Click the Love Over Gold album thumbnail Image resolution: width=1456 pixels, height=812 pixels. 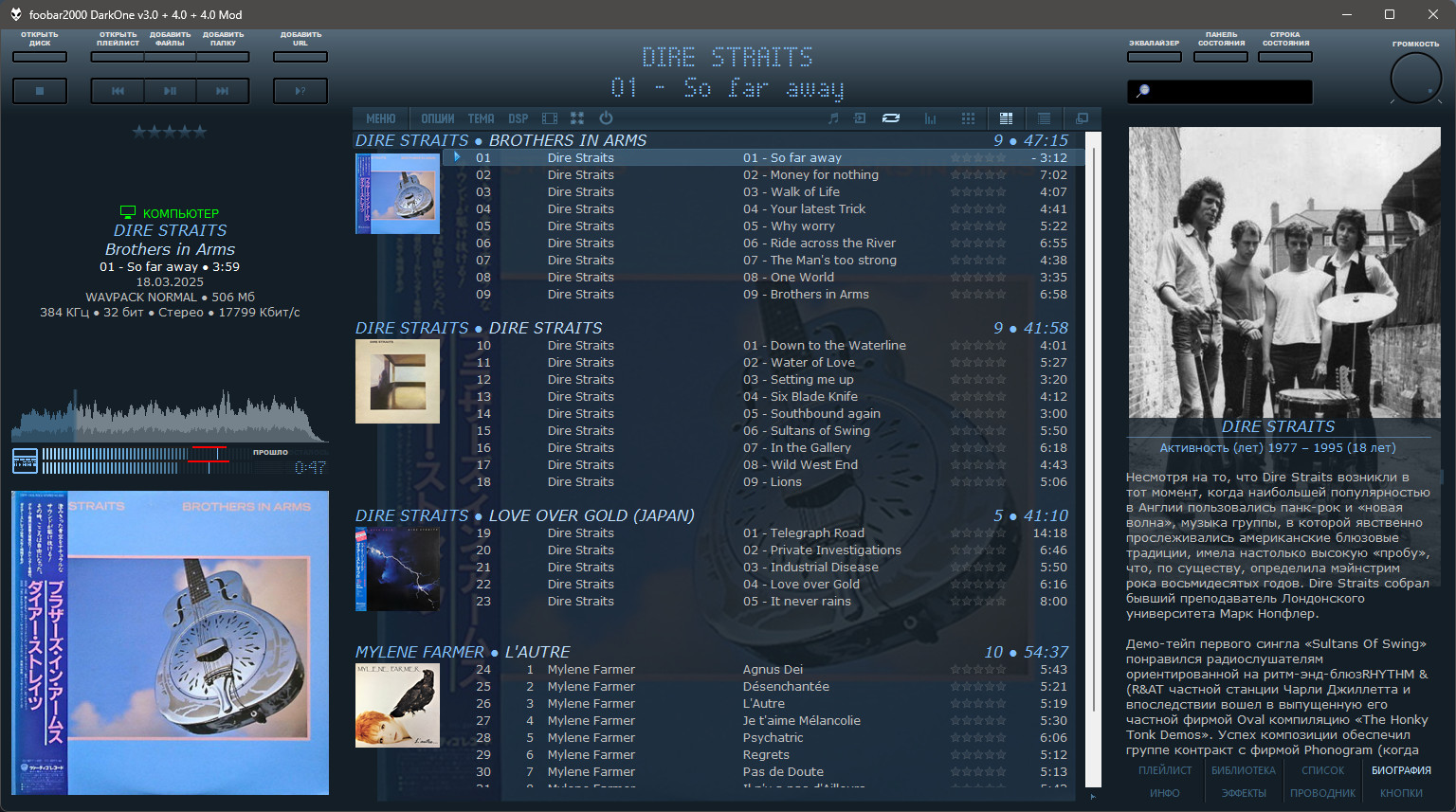pyautogui.click(x=397, y=568)
